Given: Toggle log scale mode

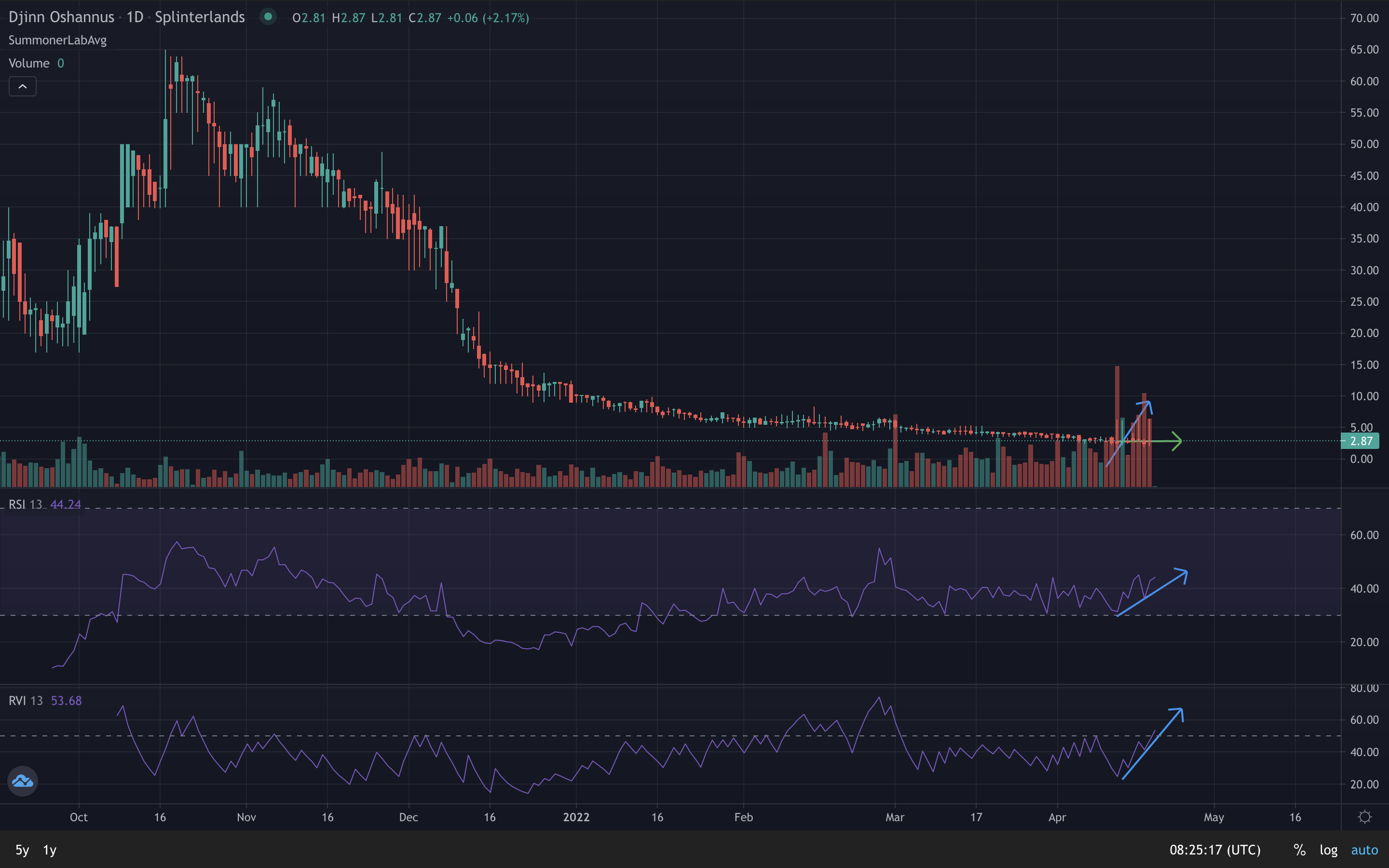Looking at the screenshot, I should click(x=1328, y=850).
